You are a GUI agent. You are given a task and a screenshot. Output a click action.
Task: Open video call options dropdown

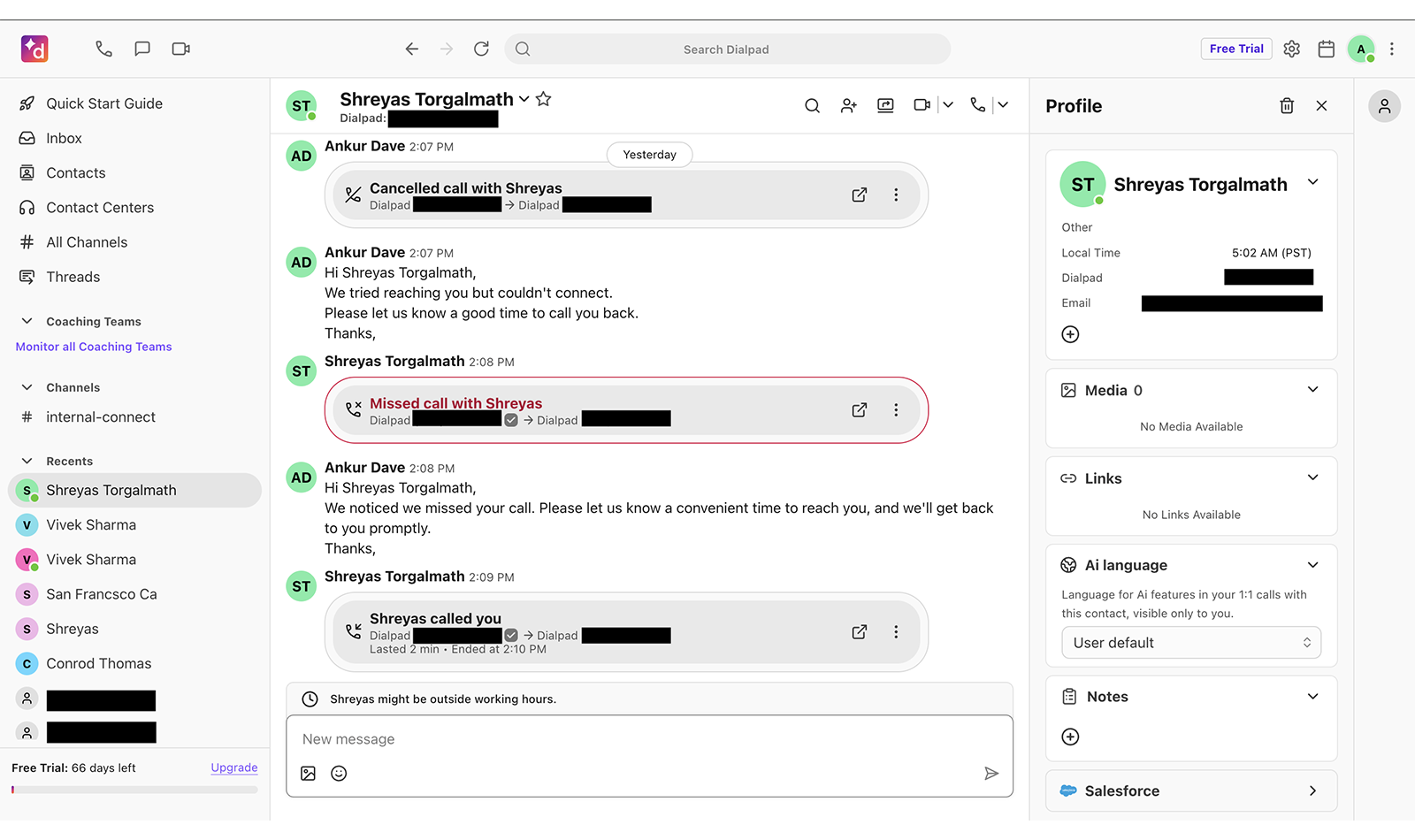click(948, 105)
